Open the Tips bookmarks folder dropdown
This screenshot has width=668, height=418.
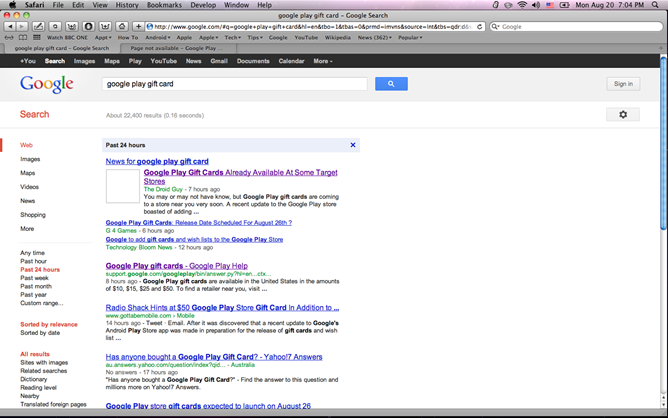(255, 37)
